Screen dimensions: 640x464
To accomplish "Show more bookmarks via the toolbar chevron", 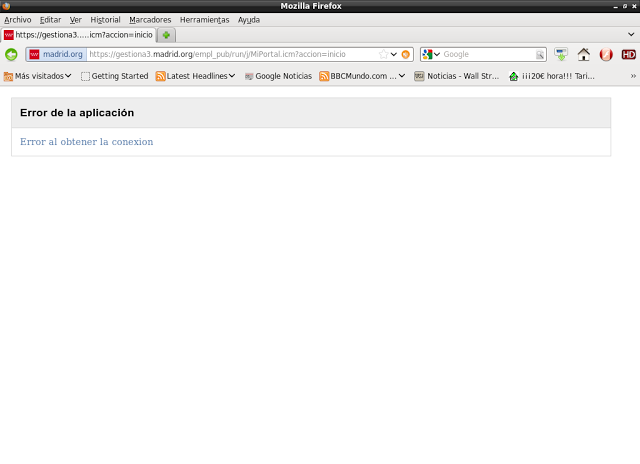I will [632, 76].
